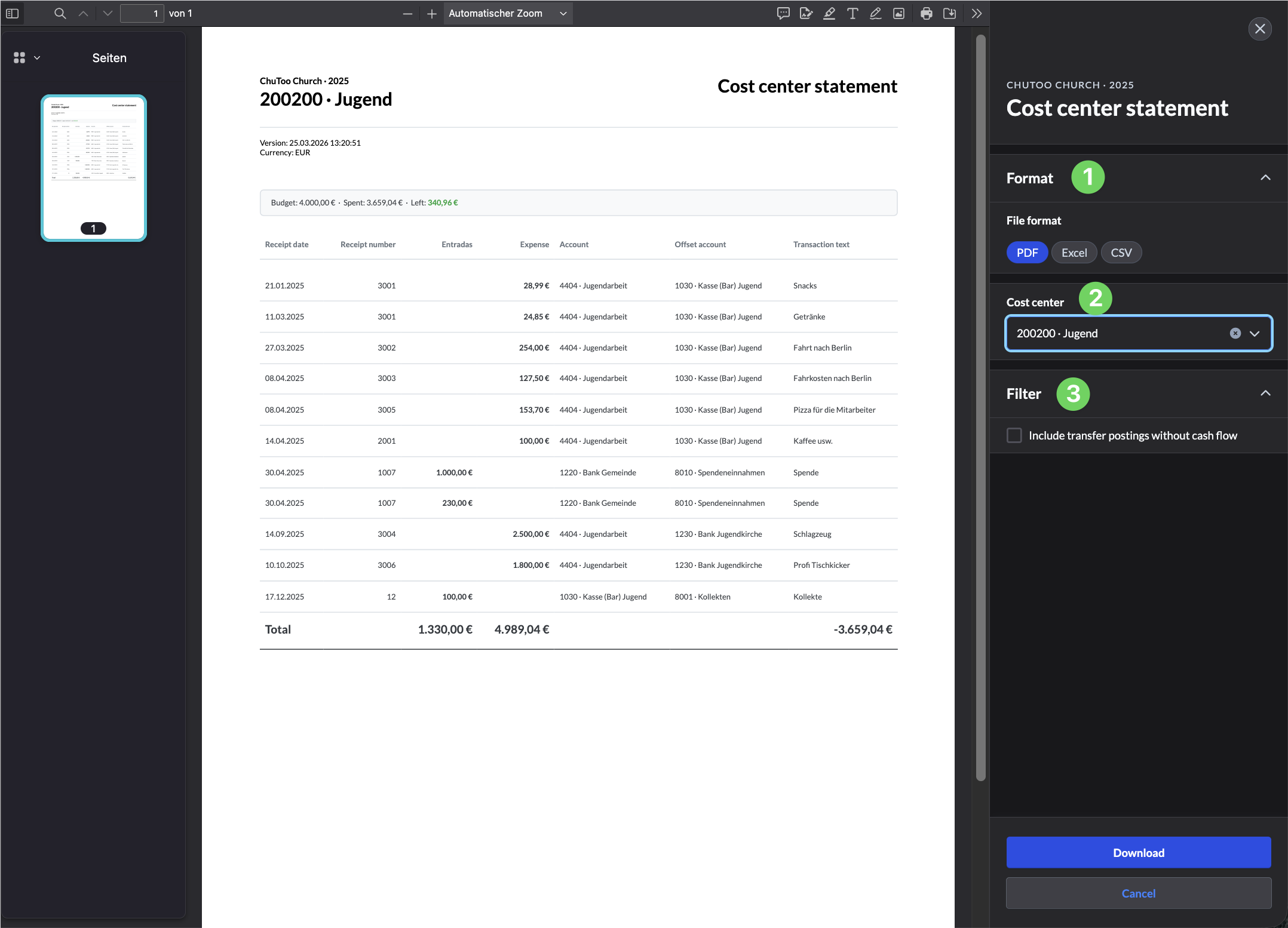
Task: Click the blue Download button
Action: coord(1138,852)
